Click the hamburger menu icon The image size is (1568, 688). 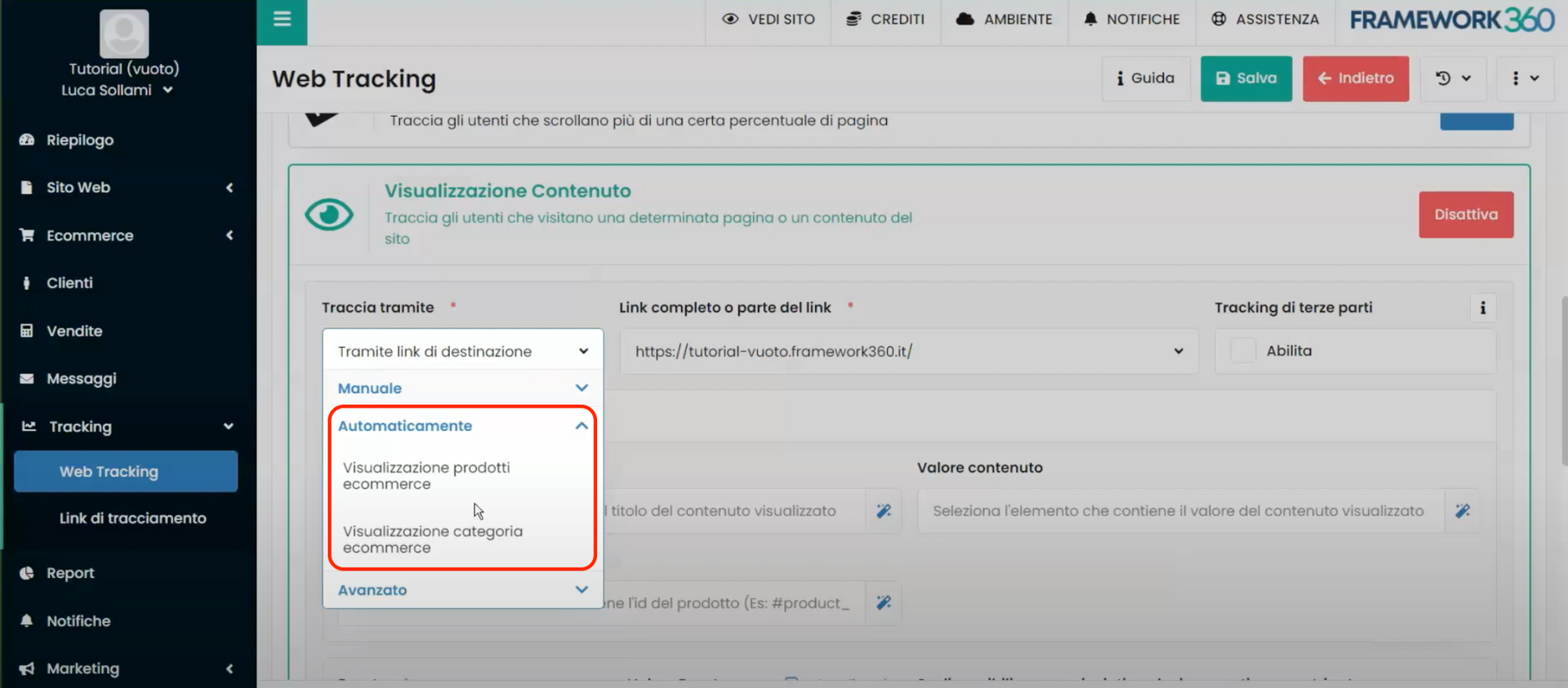click(282, 20)
